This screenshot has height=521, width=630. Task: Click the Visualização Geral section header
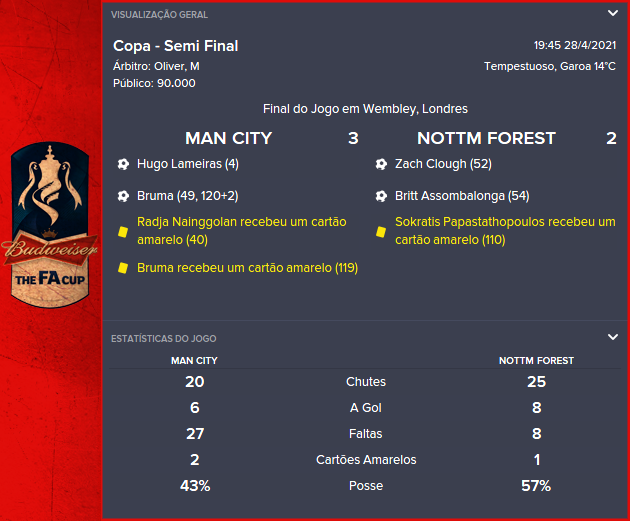pyautogui.click(x=160, y=15)
